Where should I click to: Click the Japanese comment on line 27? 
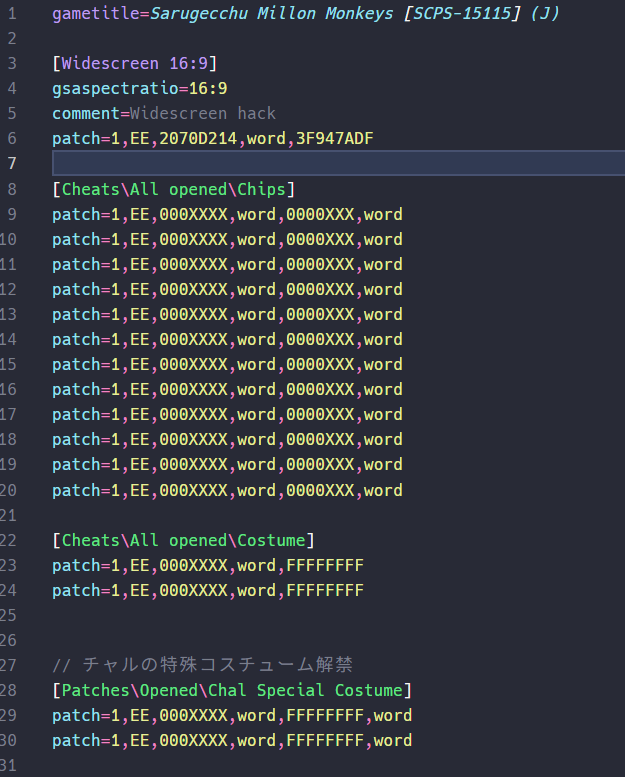click(x=203, y=665)
